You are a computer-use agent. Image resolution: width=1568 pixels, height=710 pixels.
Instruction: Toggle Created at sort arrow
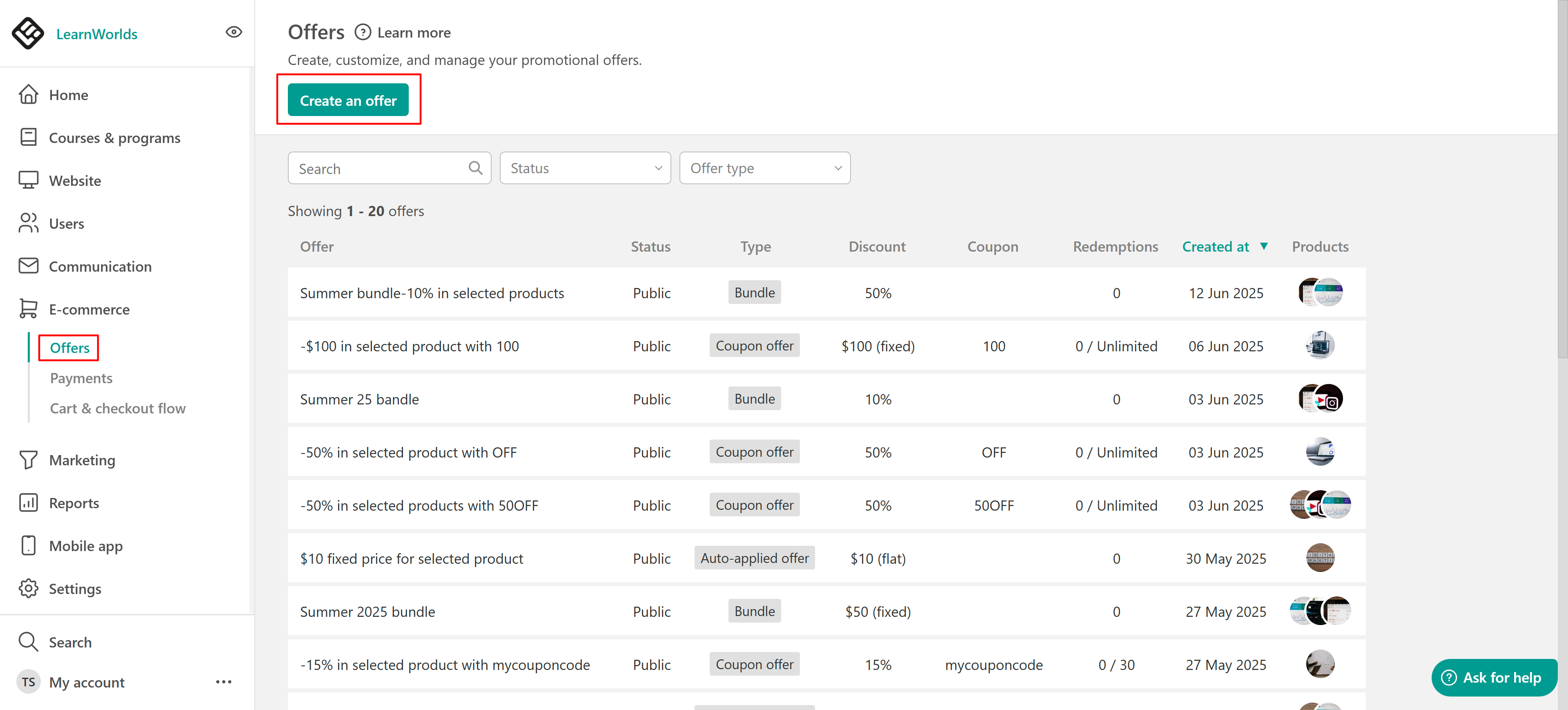[x=1264, y=246]
